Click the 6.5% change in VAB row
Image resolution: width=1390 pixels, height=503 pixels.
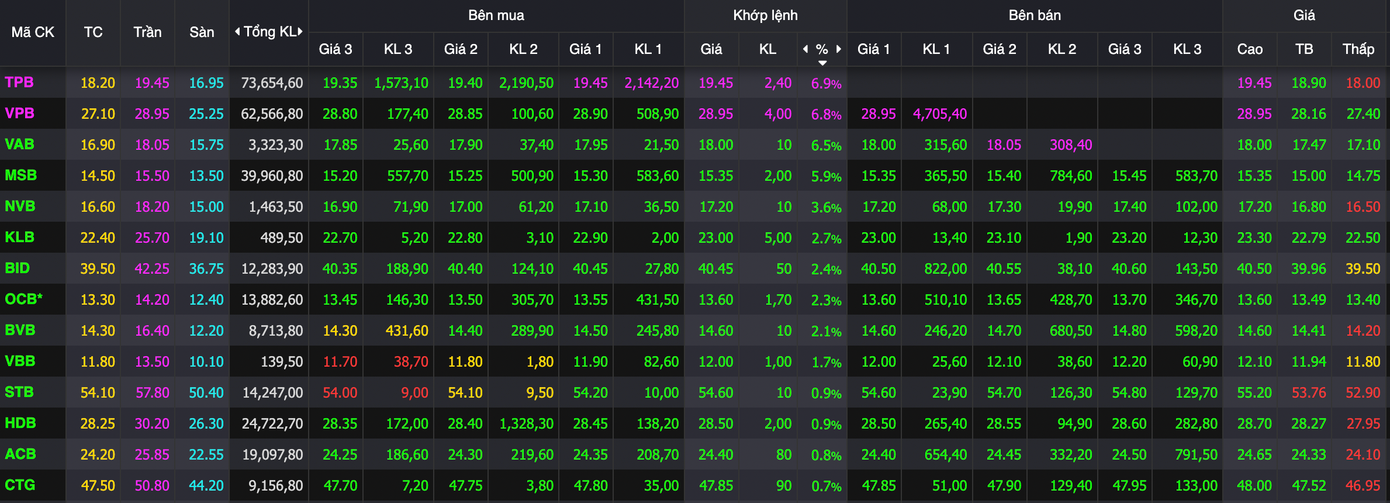(x=826, y=146)
